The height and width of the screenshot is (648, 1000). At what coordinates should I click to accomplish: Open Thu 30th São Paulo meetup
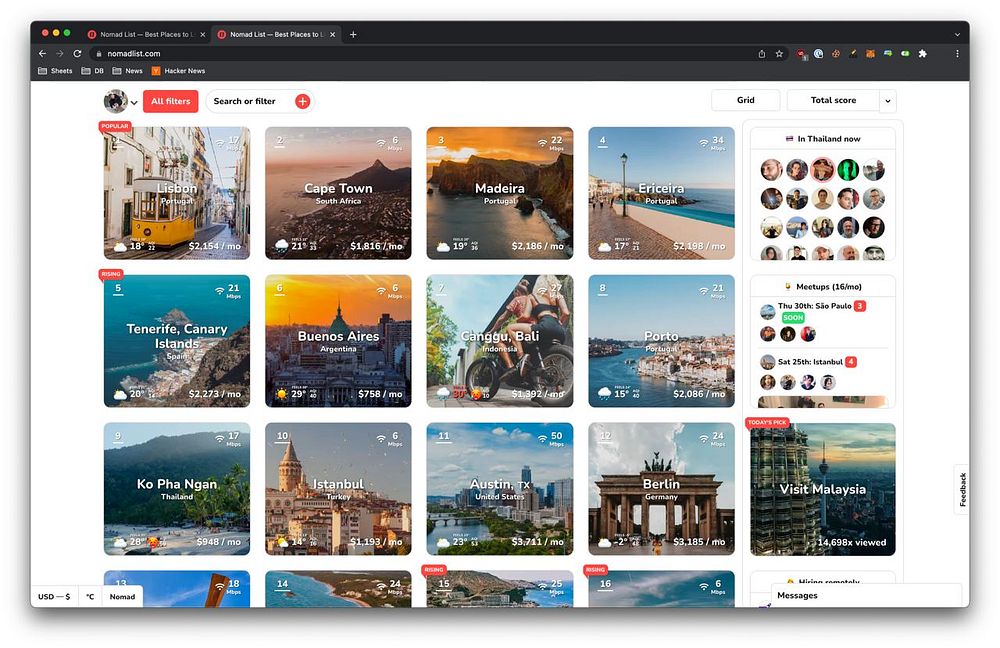814,306
